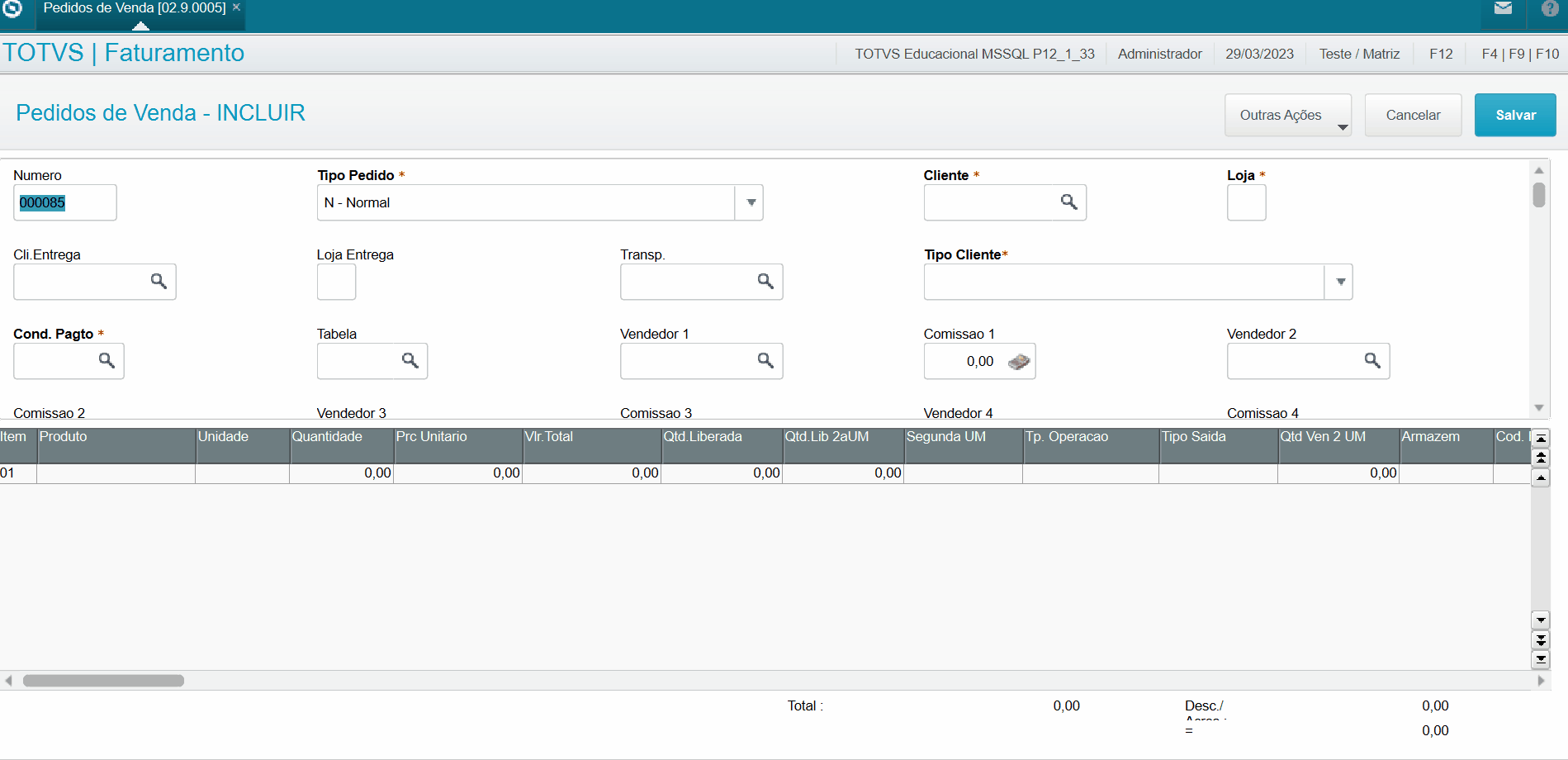The image size is (1568, 760).
Task: Click the Prc Unitario column header
Action: pos(457,445)
